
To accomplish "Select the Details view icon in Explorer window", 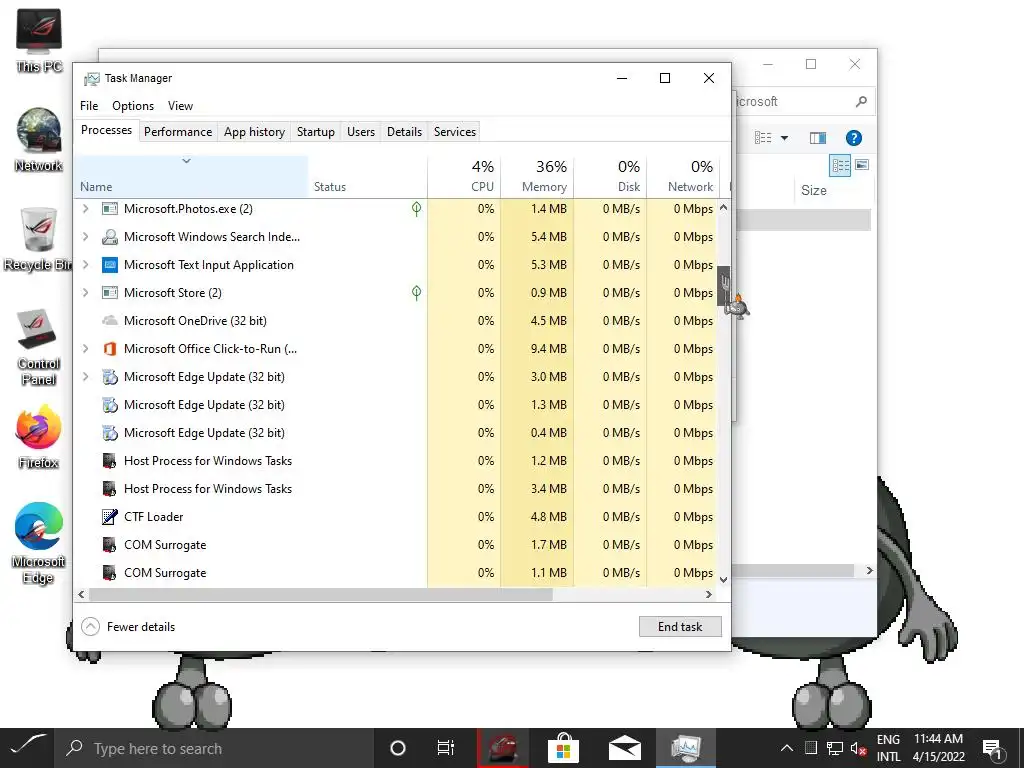I will coord(840,166).
